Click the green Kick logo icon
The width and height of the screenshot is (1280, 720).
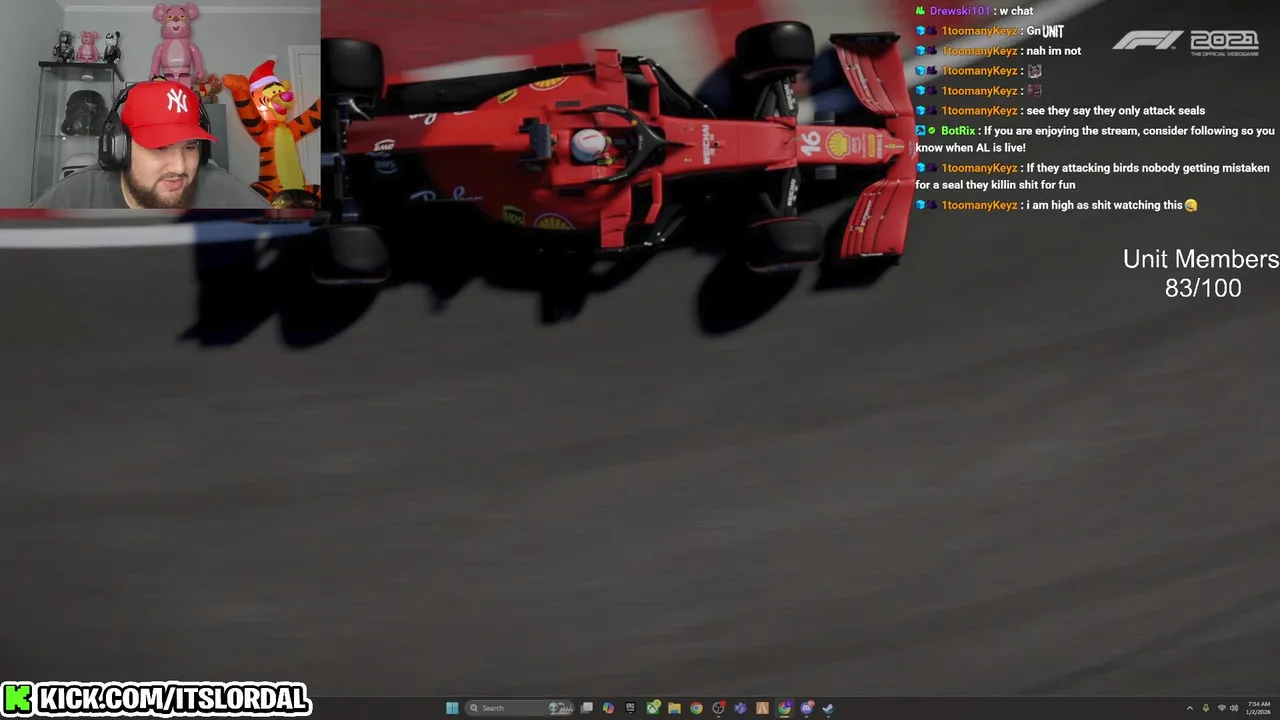tap(17, 699)
